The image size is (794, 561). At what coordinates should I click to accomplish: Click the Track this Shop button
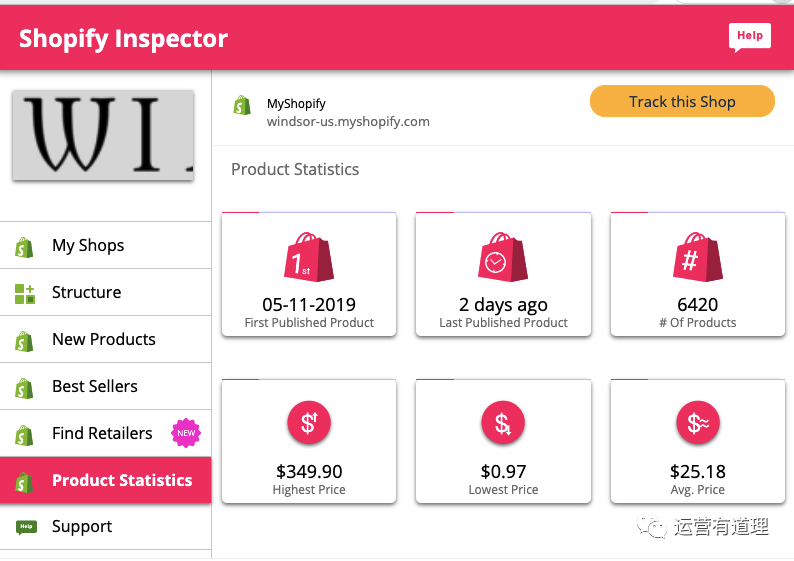point(682,101)
